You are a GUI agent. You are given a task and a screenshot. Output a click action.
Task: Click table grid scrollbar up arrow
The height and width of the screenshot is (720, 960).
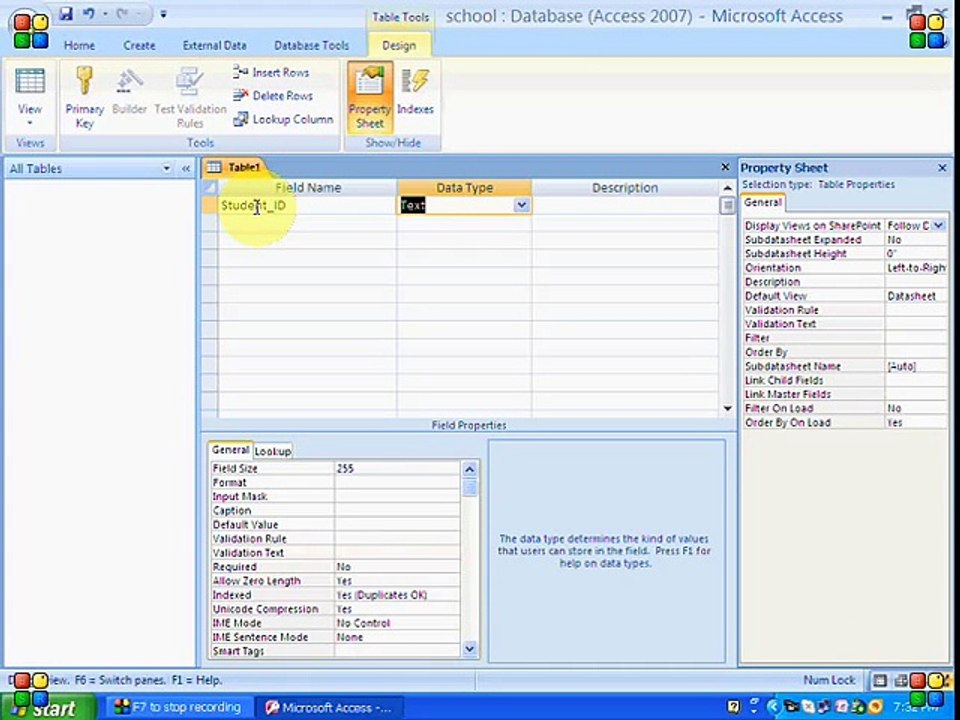coord(727,188)
